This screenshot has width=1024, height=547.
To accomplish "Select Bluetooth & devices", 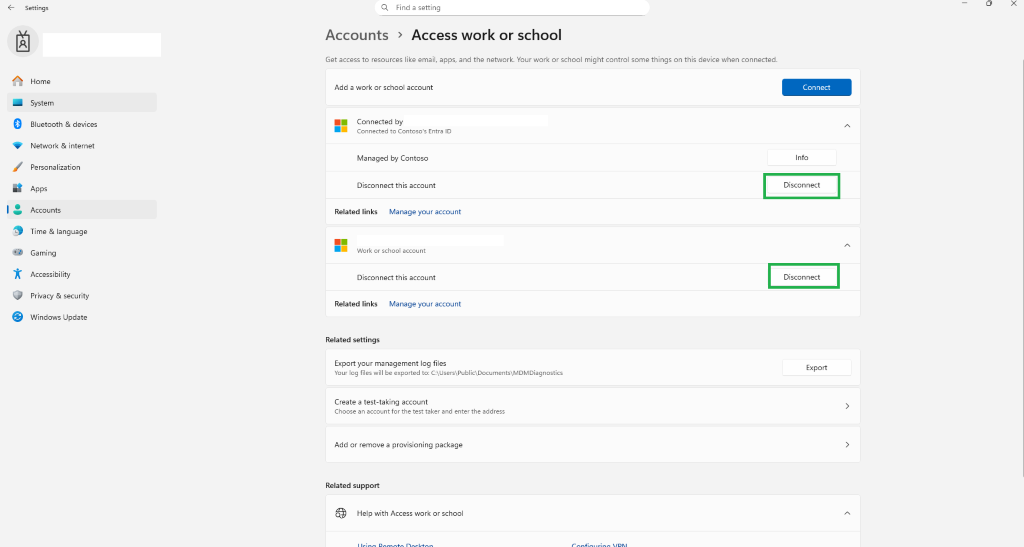I will click(82, 124).
